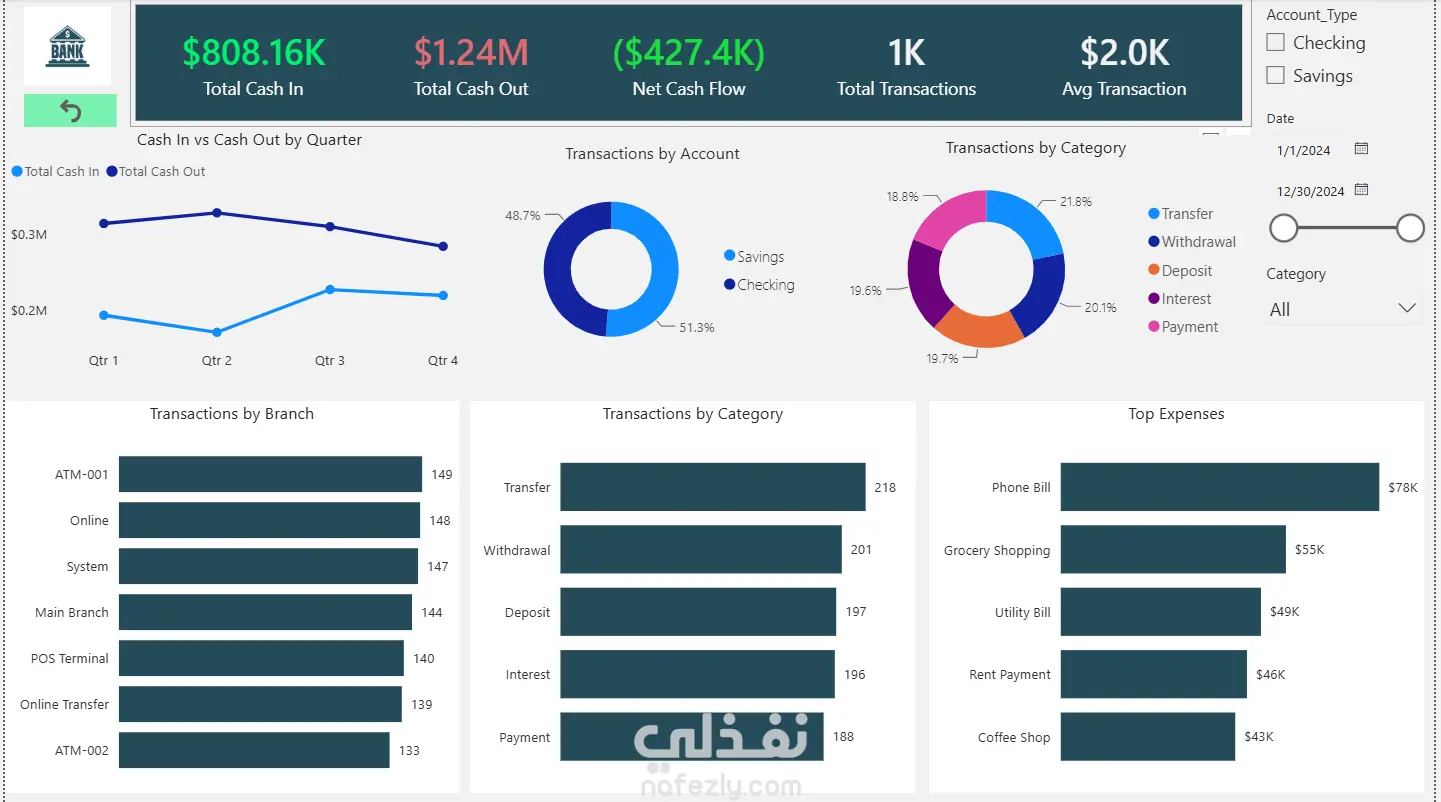Open the end date calendar picker icon

click(x=1361, y=190)
